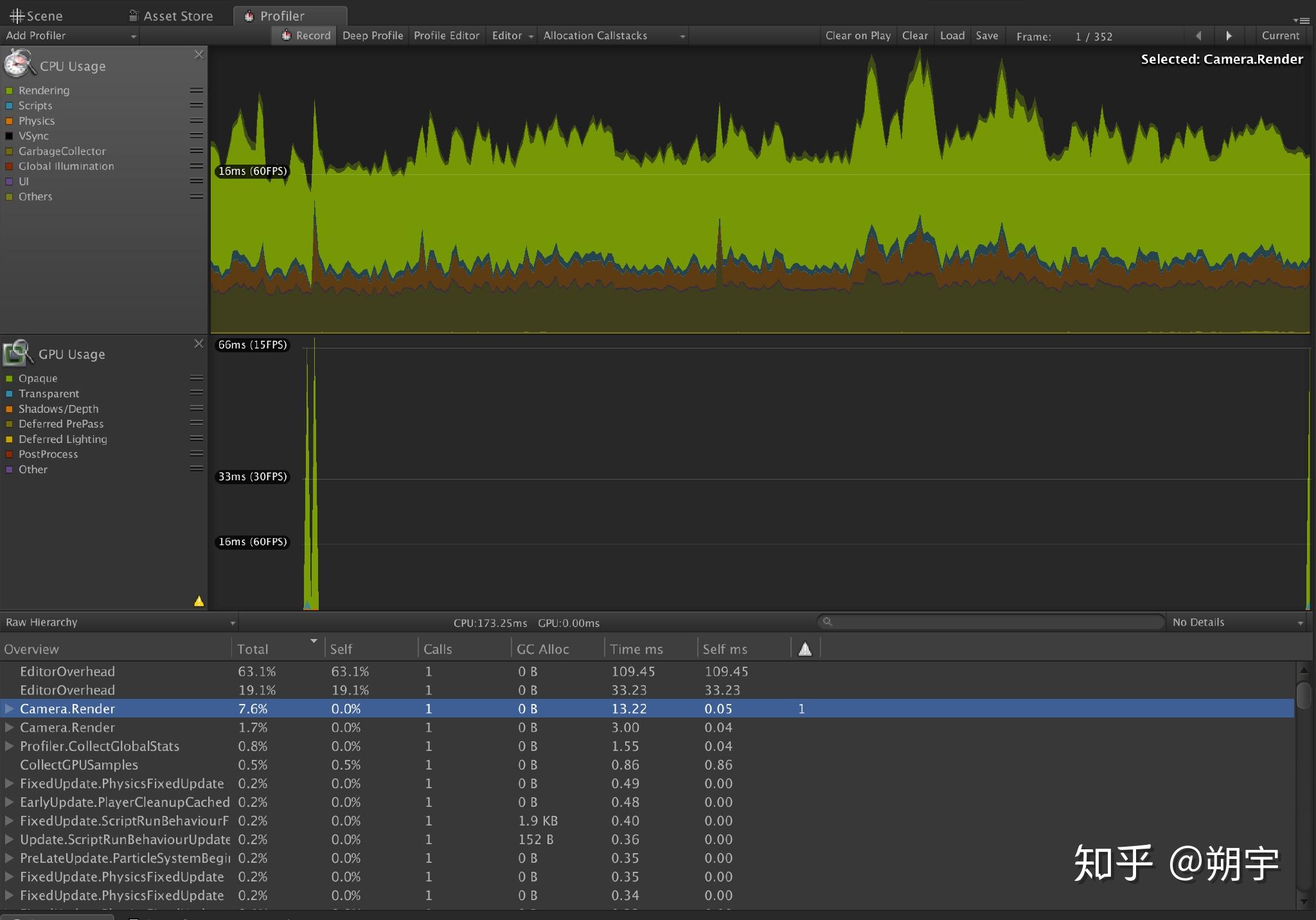Sort by the warning column header icon
The image size is (1316, 920).
coord(805,649)
